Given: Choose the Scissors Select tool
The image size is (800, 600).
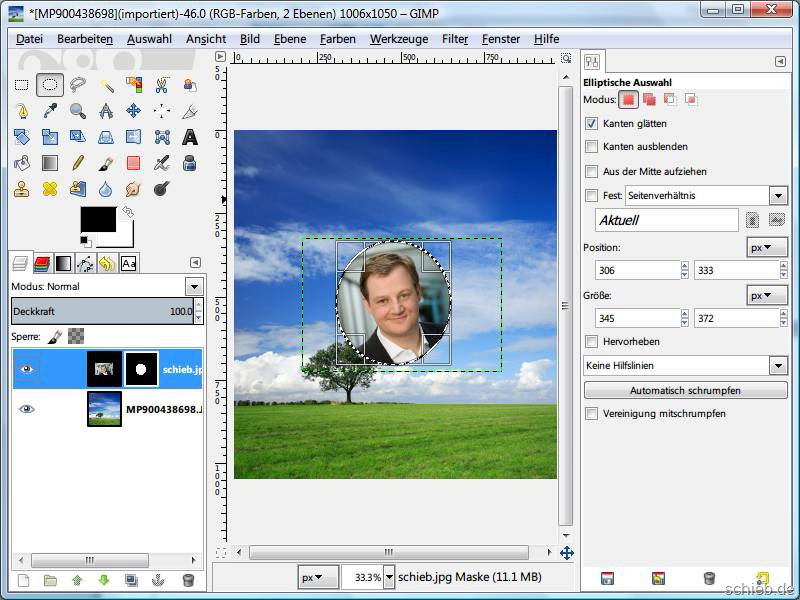Looking at the screenshot, I should tap(161, 85).
